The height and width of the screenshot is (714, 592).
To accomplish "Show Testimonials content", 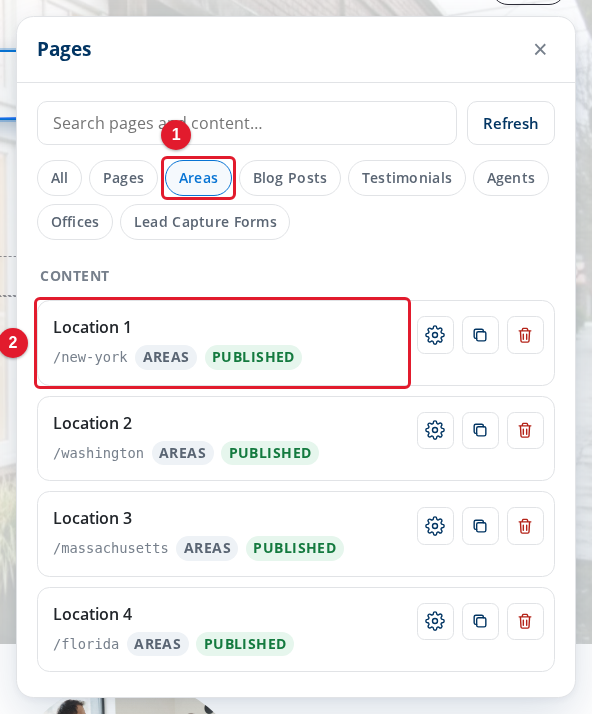I will click(407, 178).
